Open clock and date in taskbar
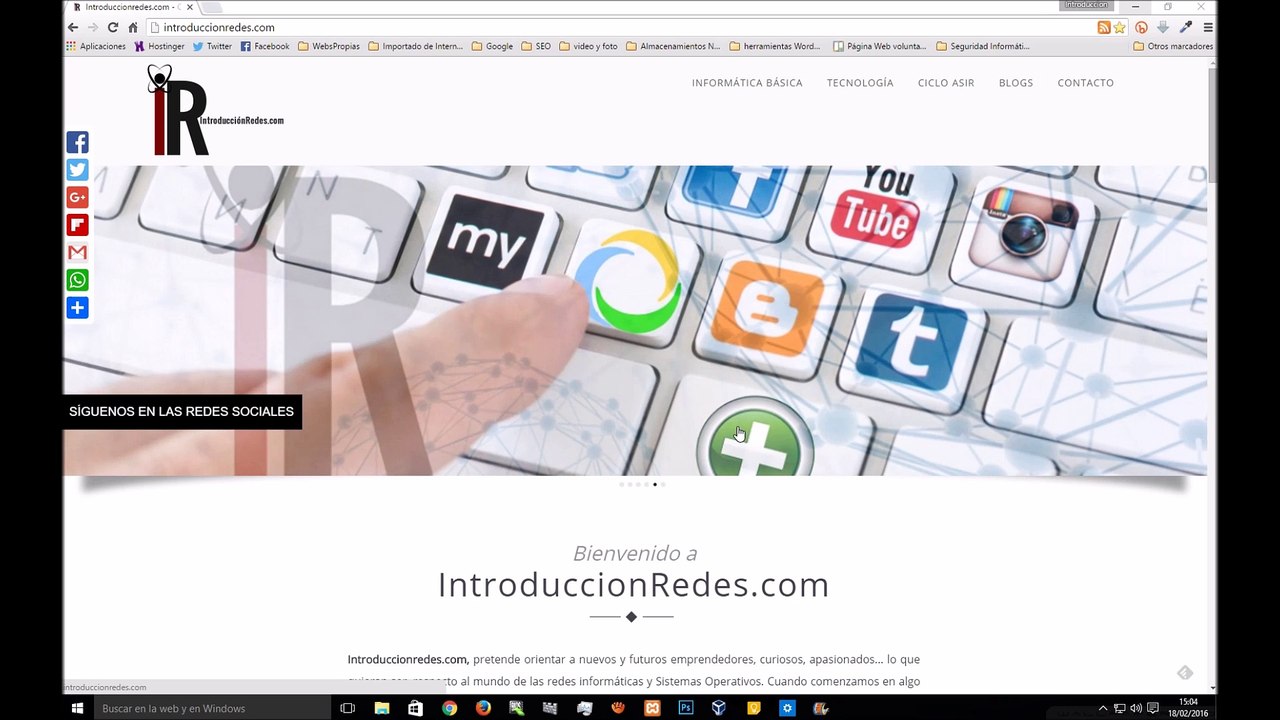 1189,708
